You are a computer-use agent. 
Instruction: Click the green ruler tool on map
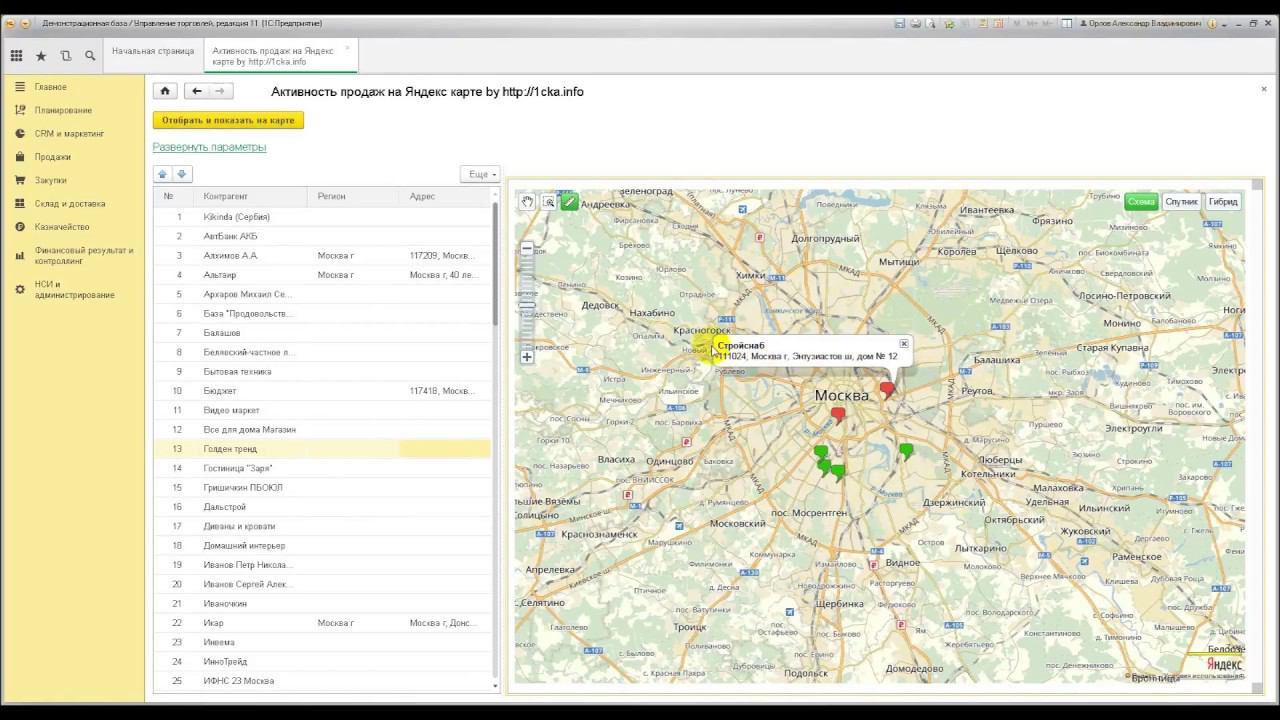pos(569,202)
